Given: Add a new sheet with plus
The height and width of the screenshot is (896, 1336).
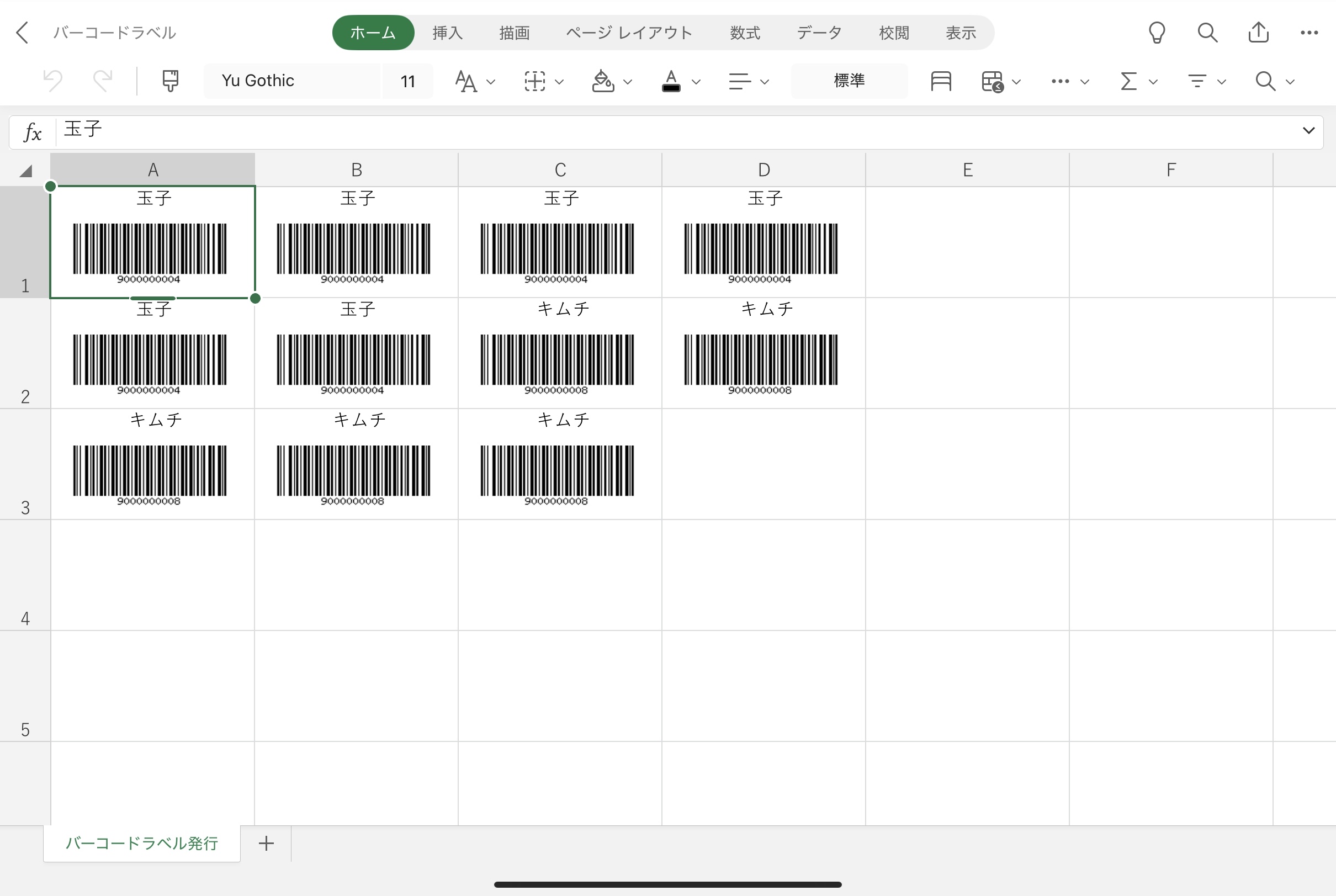Looking at the screenshot, I should [x=266, y=843].
